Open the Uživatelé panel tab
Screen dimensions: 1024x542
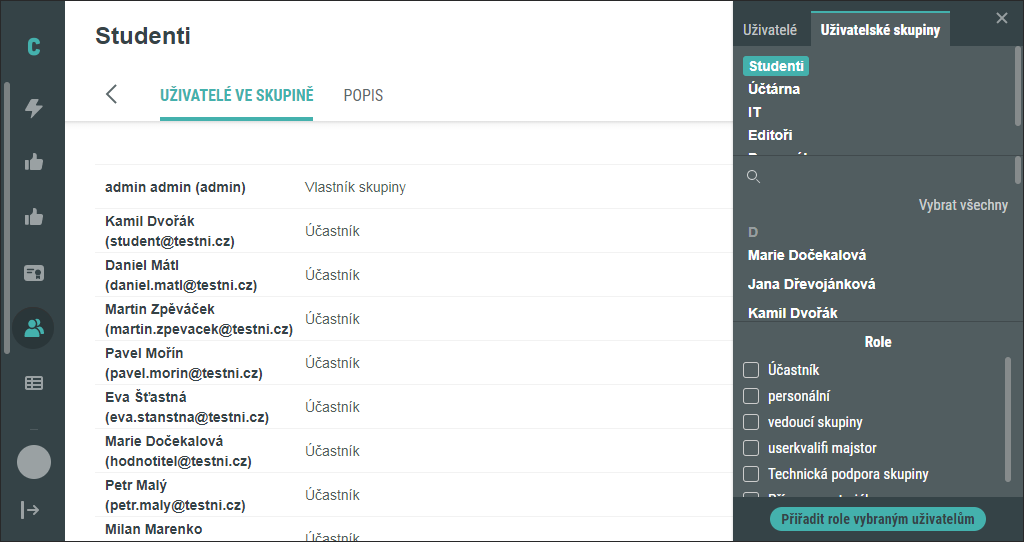pyautogui.click(x=770, y=30)
